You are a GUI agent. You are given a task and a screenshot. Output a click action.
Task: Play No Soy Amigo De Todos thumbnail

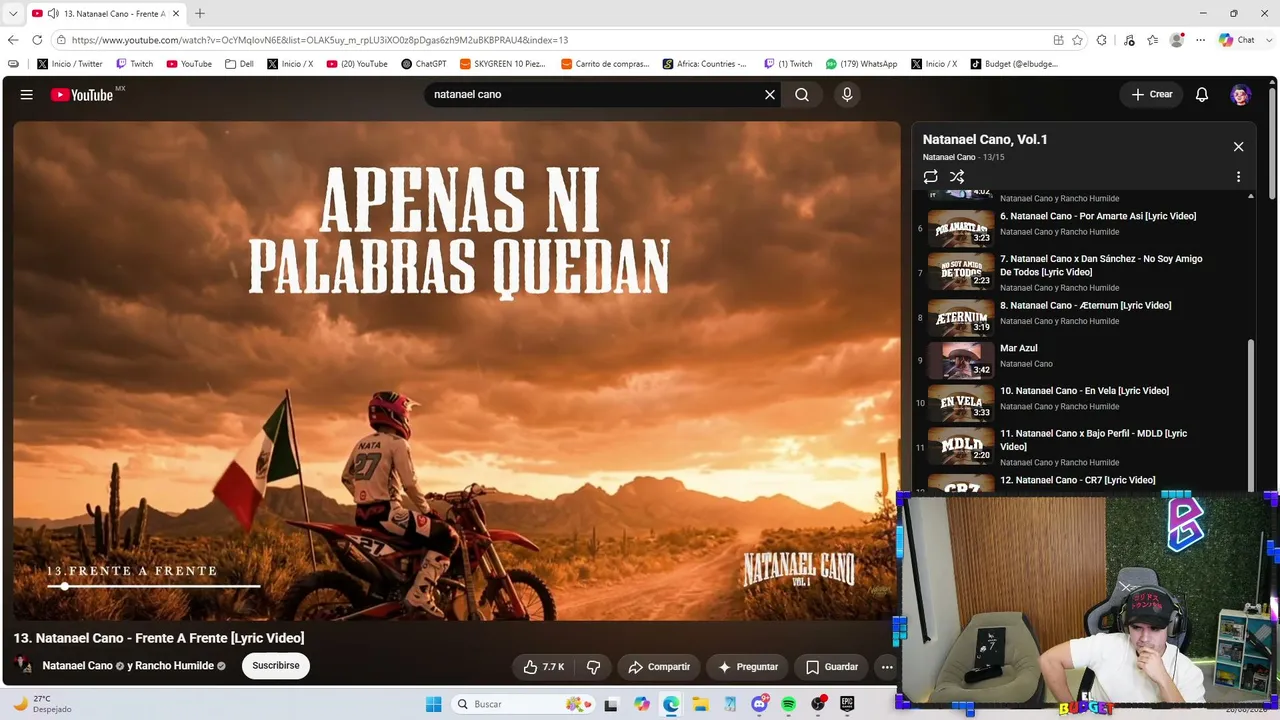coord(961,270)
